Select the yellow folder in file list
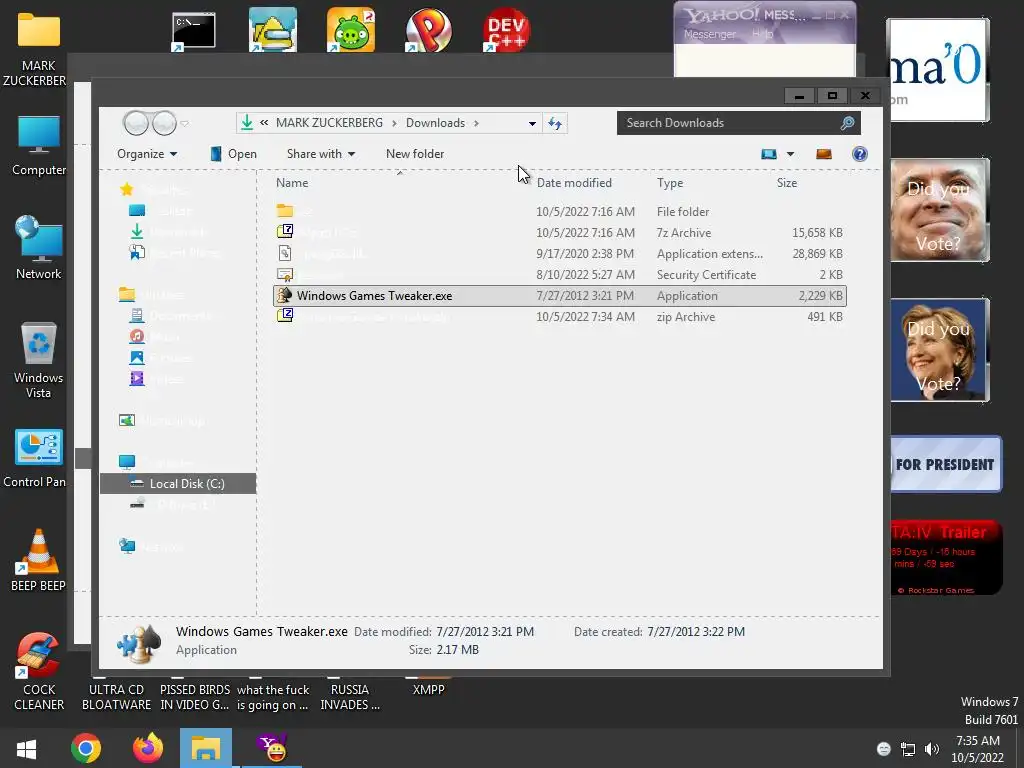This screenshot has height=768, width=1024. click(x=285, y=211)
